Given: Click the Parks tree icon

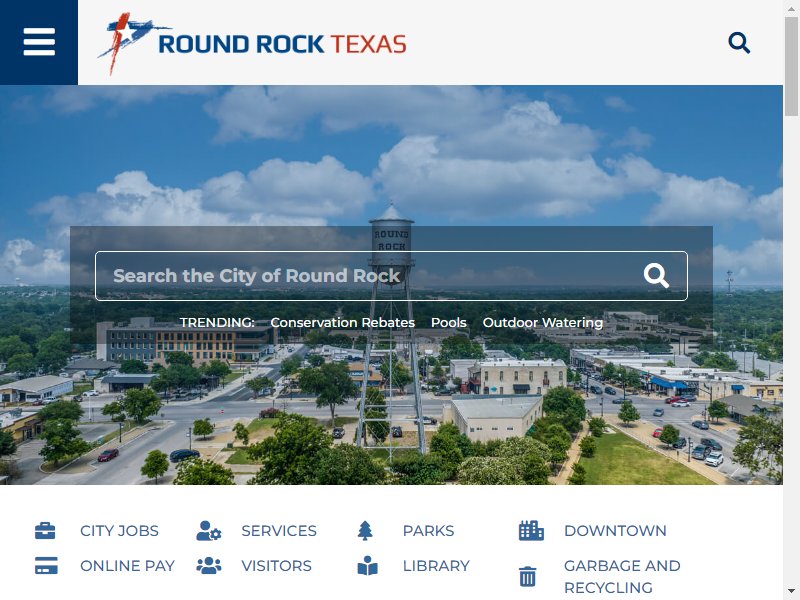Looking at the screenshot, I should click(x=365, y=531).
